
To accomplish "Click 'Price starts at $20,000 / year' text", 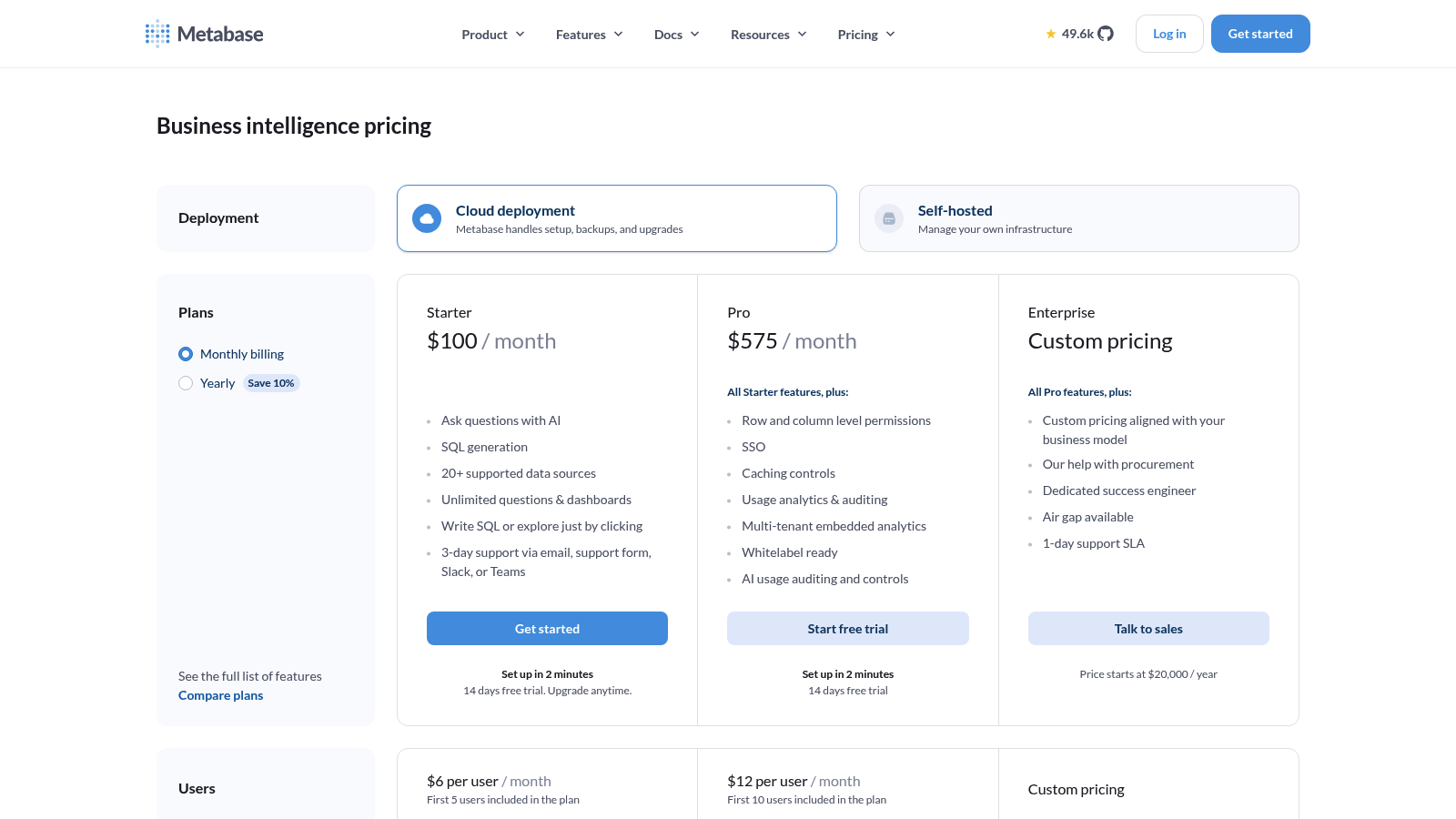I will point(1148,674).
